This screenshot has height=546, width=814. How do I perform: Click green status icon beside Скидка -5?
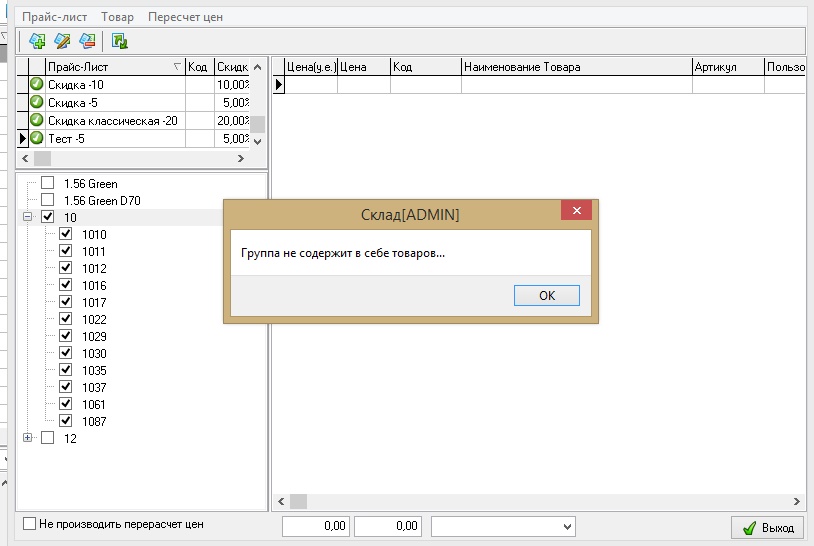37,102
